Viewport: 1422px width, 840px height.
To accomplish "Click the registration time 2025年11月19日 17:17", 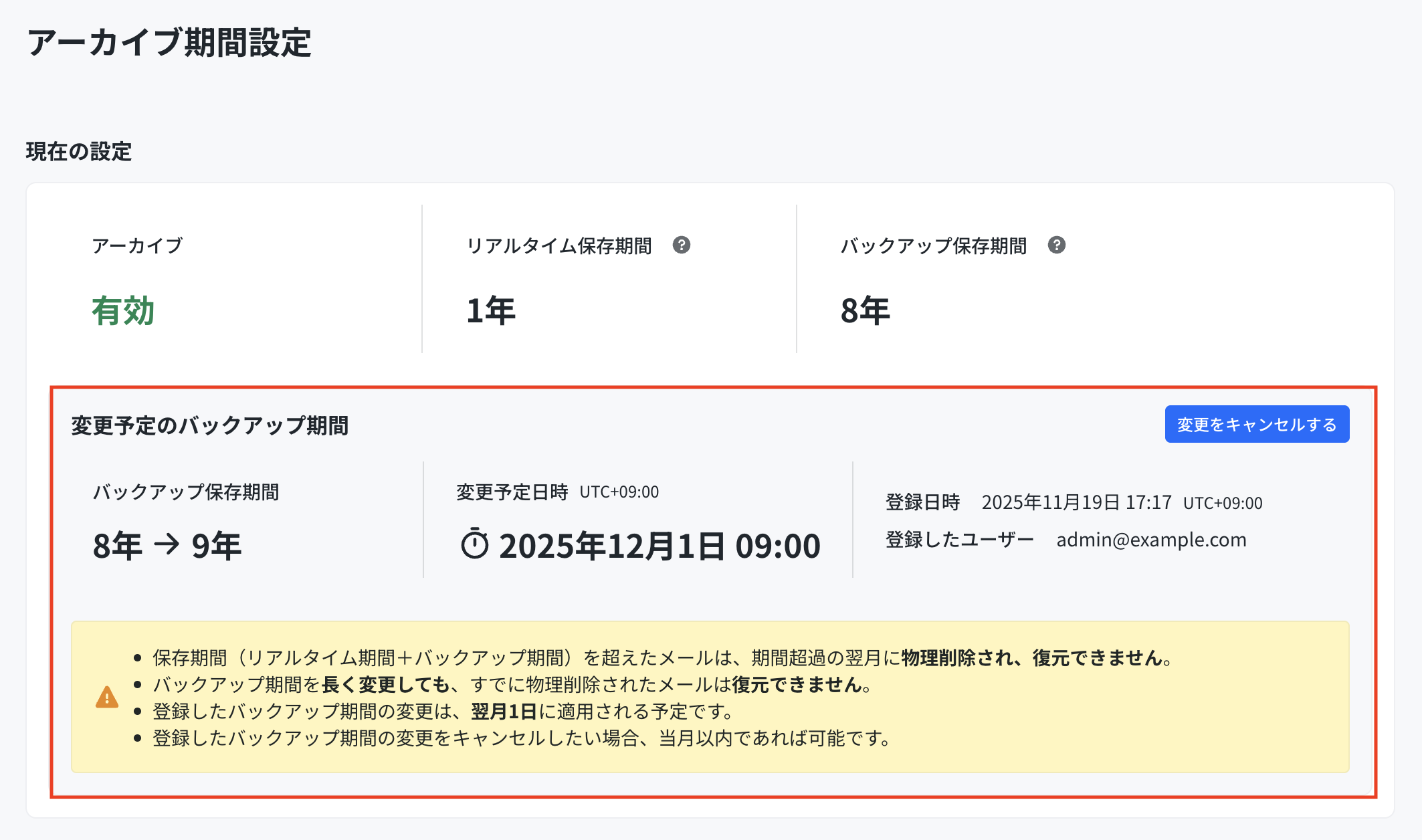I will [x=1077, y=502].
